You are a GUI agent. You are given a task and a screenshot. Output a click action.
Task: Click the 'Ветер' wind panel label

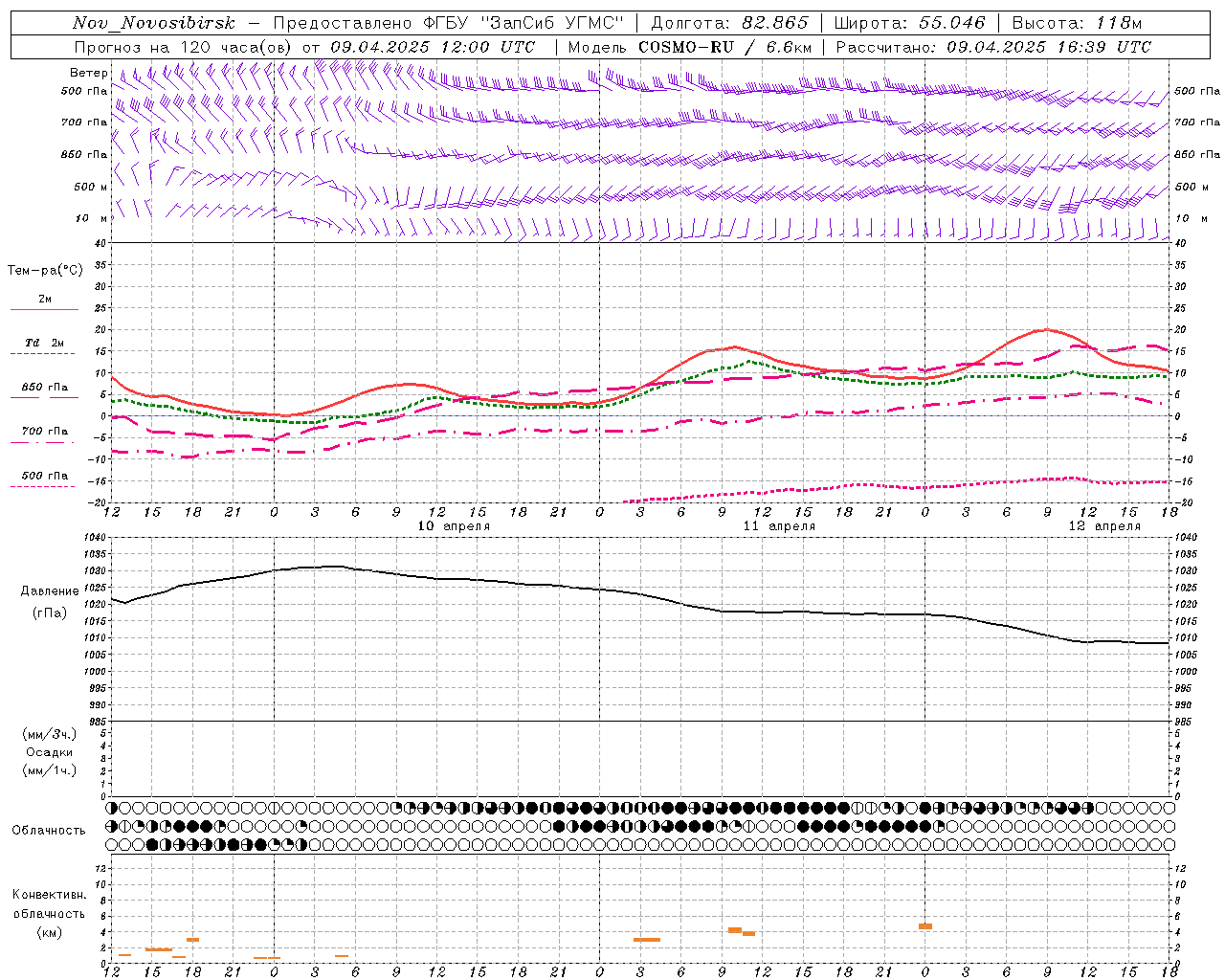tap(88, 73)
